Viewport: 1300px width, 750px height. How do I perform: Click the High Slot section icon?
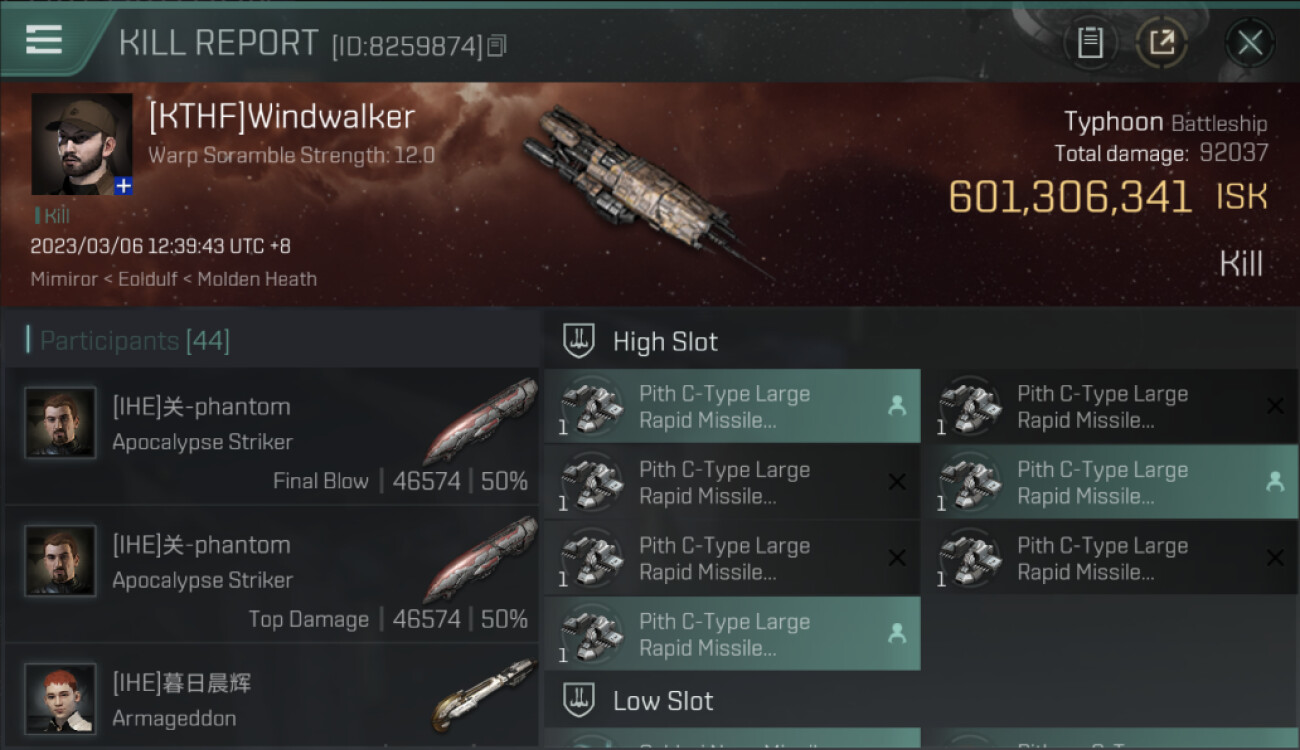tap(580, 341)
